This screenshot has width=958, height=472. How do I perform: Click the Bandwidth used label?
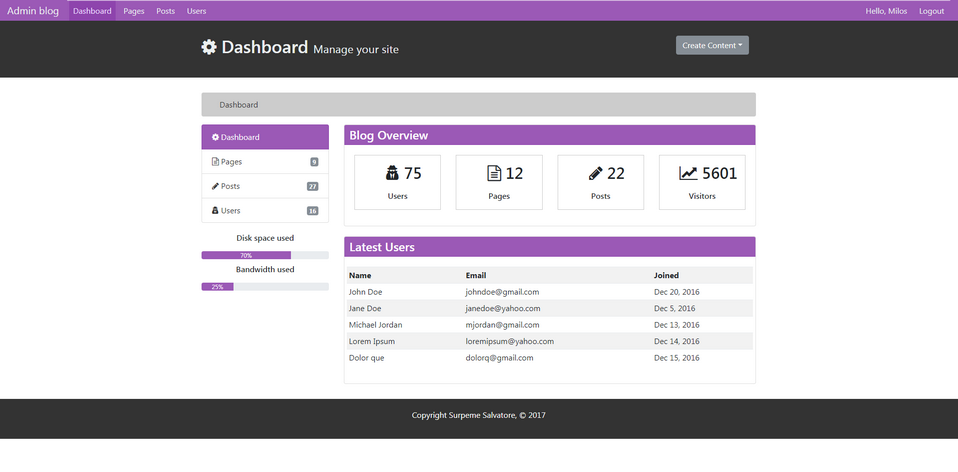coord(265,269)
